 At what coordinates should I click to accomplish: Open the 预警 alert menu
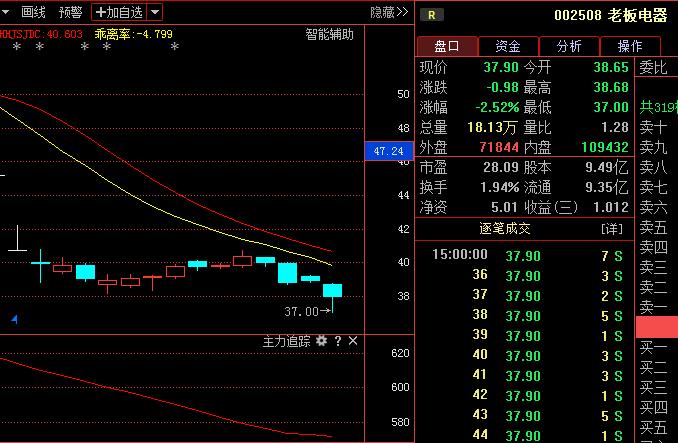(70, 12)
